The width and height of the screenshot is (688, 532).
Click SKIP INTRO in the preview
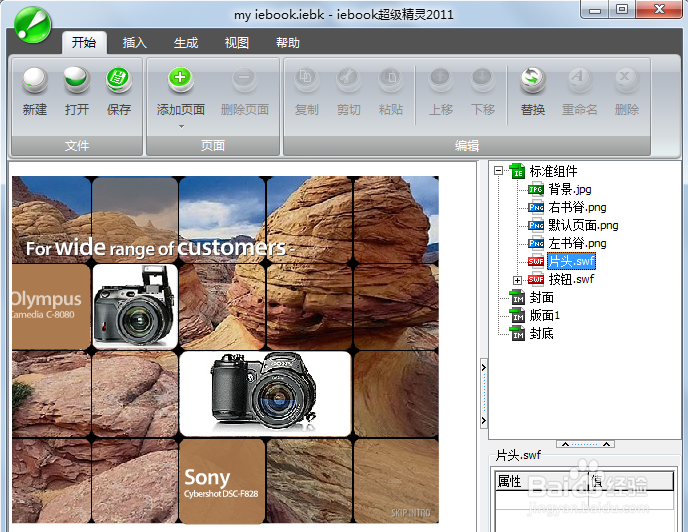coord(411,512)
